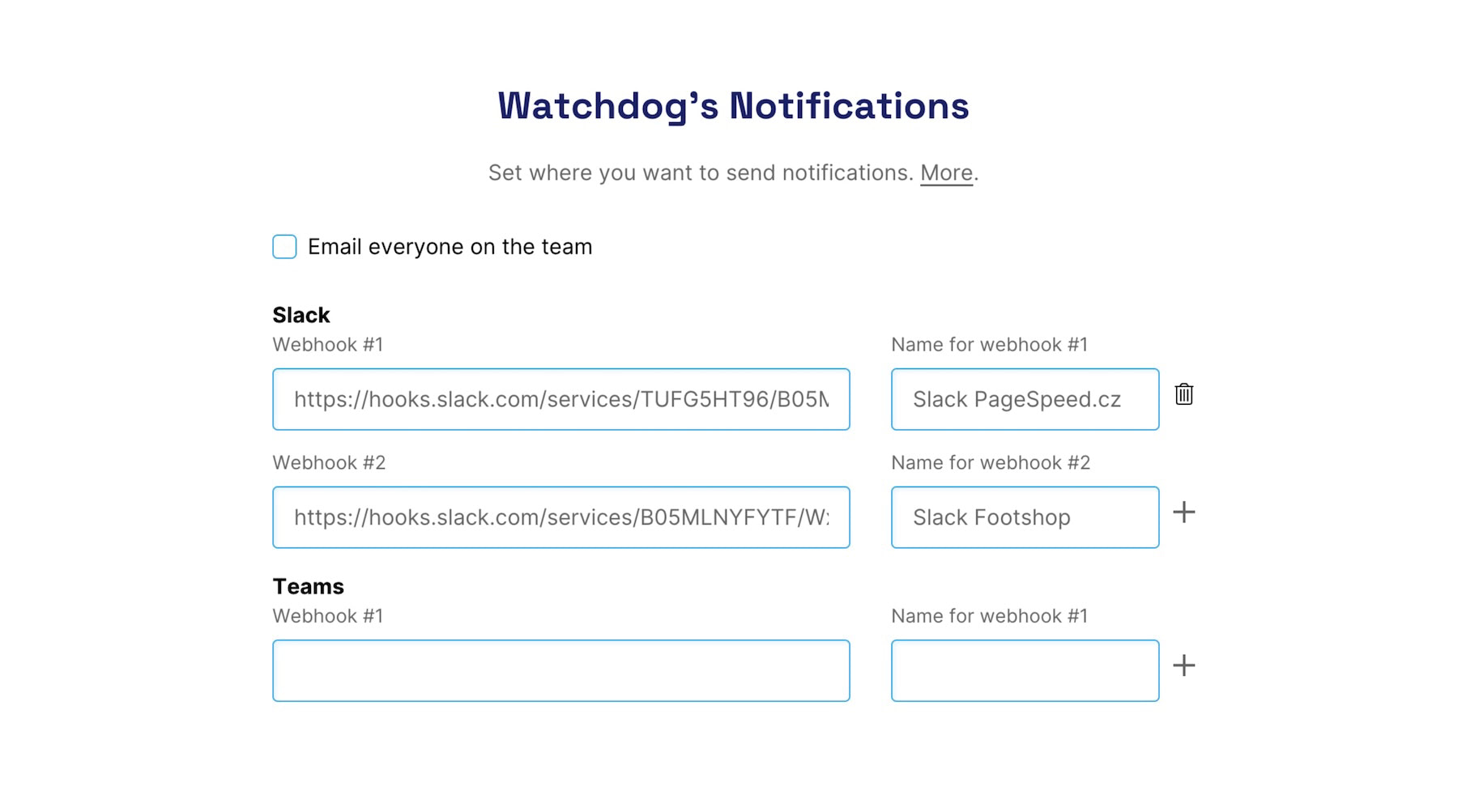Remove the first Slack webhook with the bin icon
1458x812 pixels.
pyautogui.click(x=1183, y=396)
